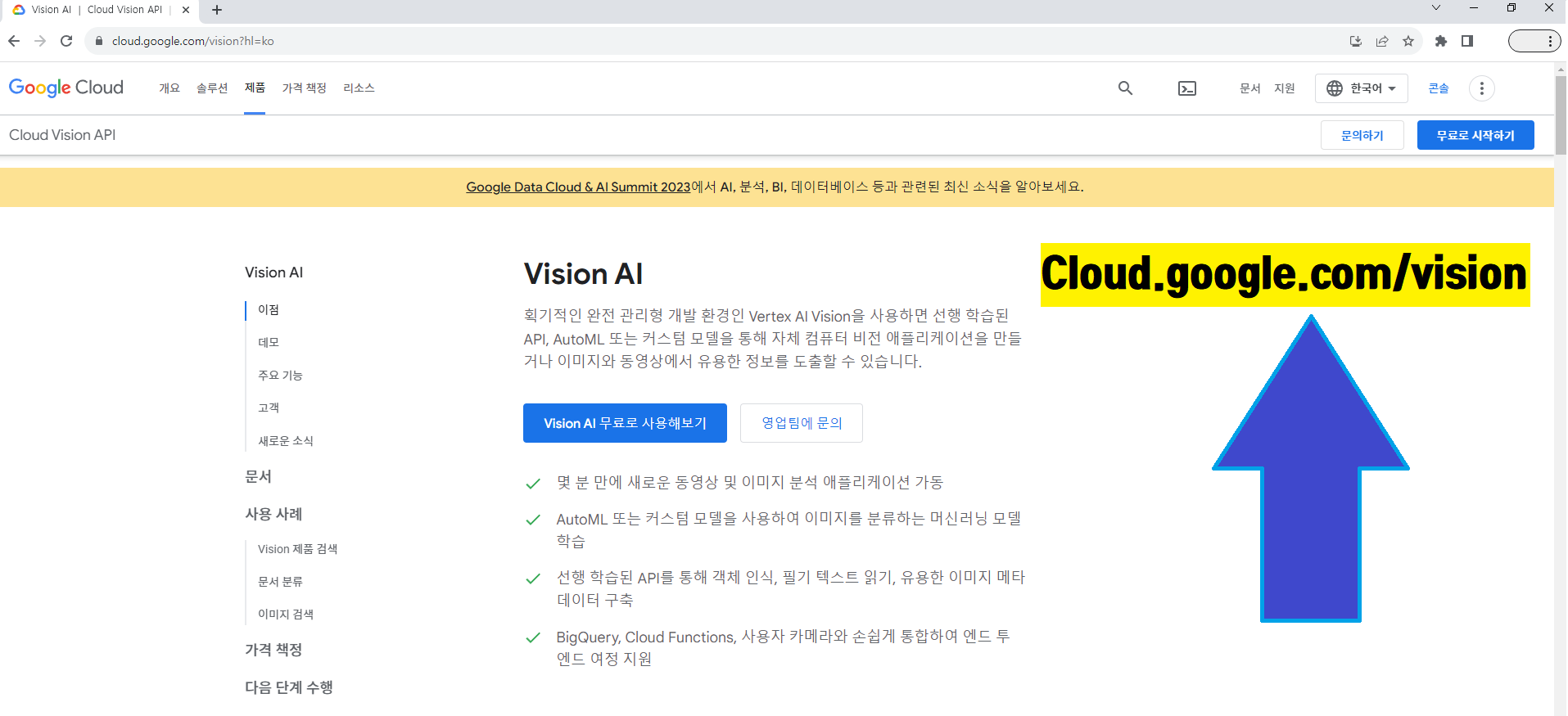Open the browser extensions puzzle icon
Viewport: 1568px width, 716px height.
point(1441,41)
